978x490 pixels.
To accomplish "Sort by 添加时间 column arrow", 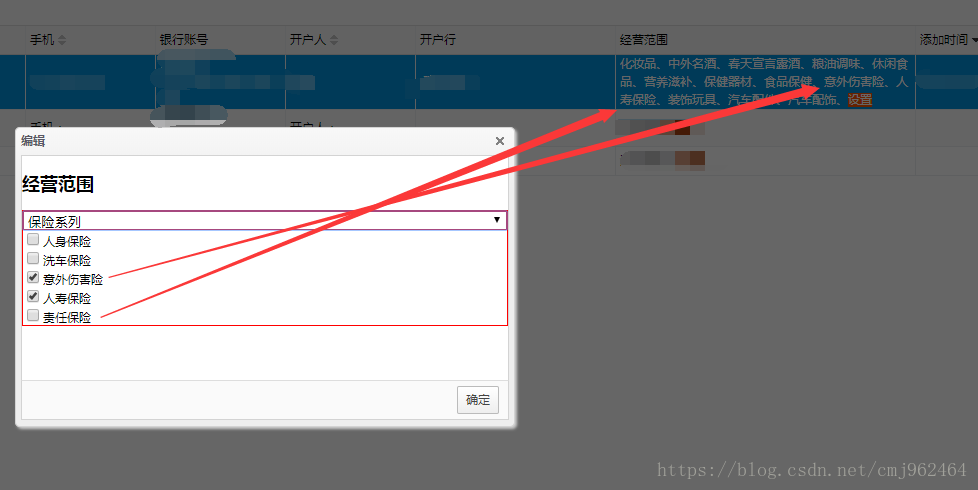I will pyautogui.click(x=974, y=40).
